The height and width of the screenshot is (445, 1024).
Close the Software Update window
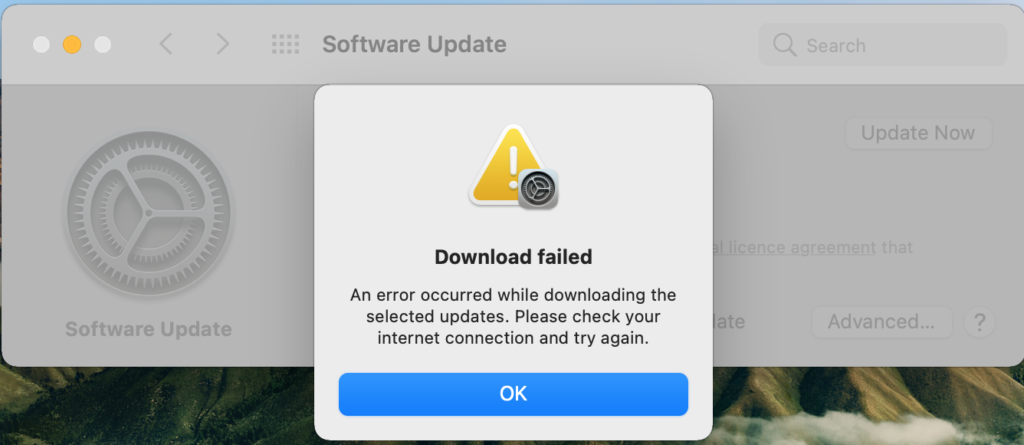point(41,44)
